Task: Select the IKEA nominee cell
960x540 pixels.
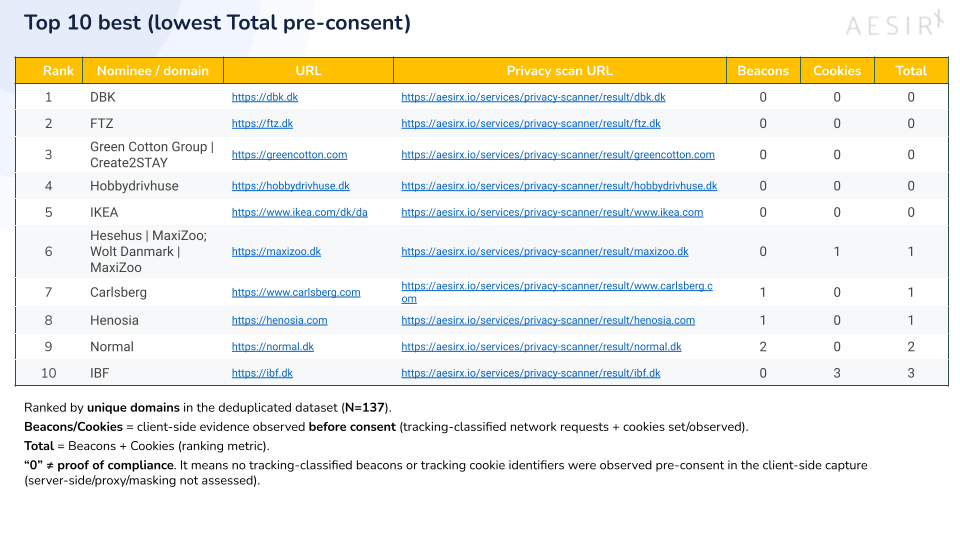Action: 153,212
